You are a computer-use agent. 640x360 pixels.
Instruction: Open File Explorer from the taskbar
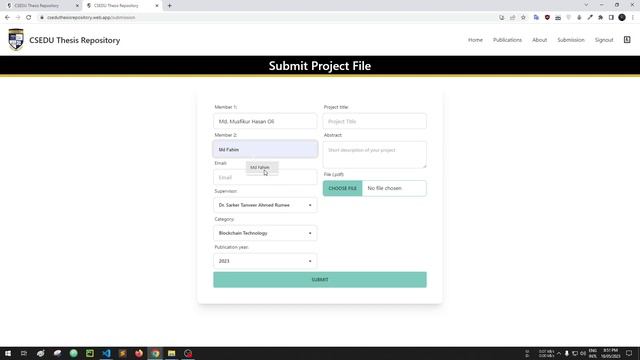point(171,353)
